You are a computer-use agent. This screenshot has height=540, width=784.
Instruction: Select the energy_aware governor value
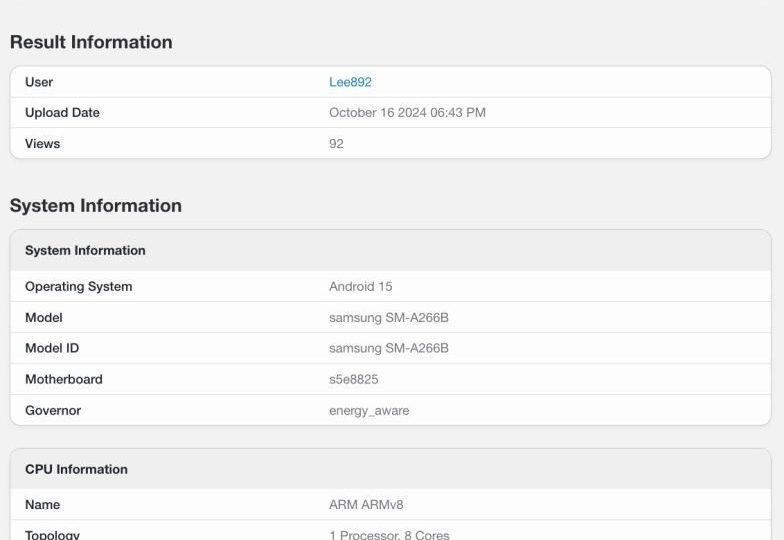(369, 411)
